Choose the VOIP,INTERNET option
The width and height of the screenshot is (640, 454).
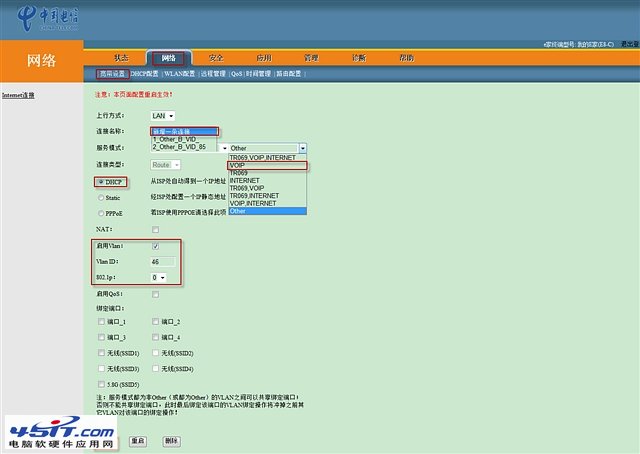point(267,203)
